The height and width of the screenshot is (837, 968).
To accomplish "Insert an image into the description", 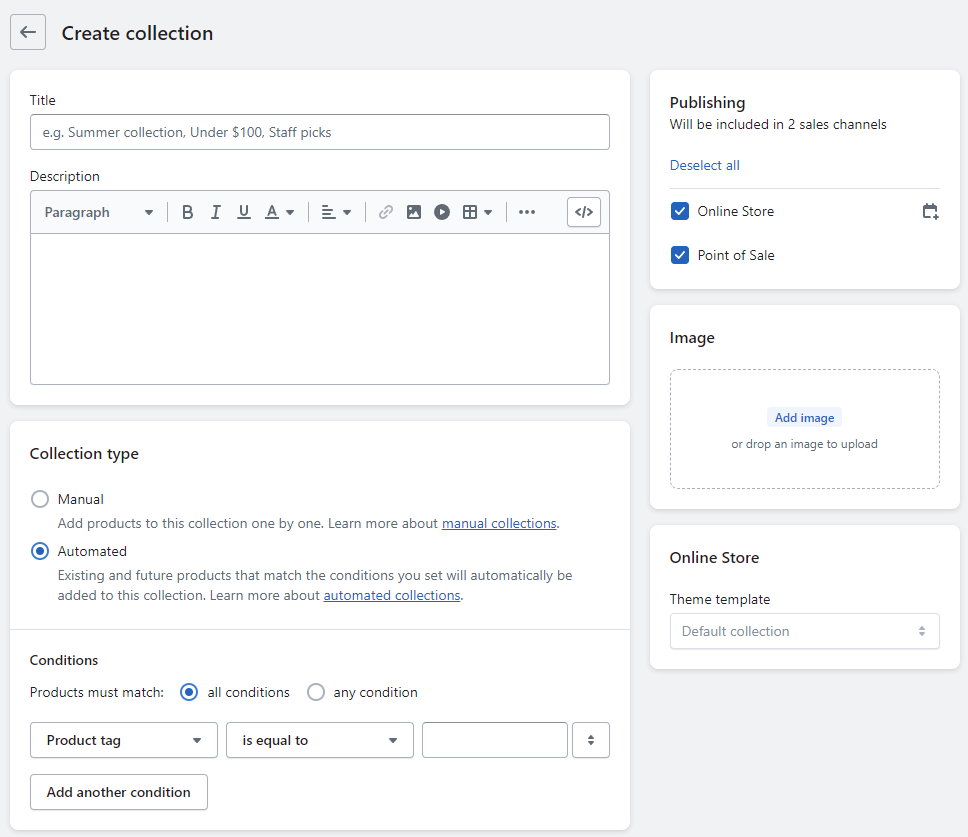I will pos(413,212).
